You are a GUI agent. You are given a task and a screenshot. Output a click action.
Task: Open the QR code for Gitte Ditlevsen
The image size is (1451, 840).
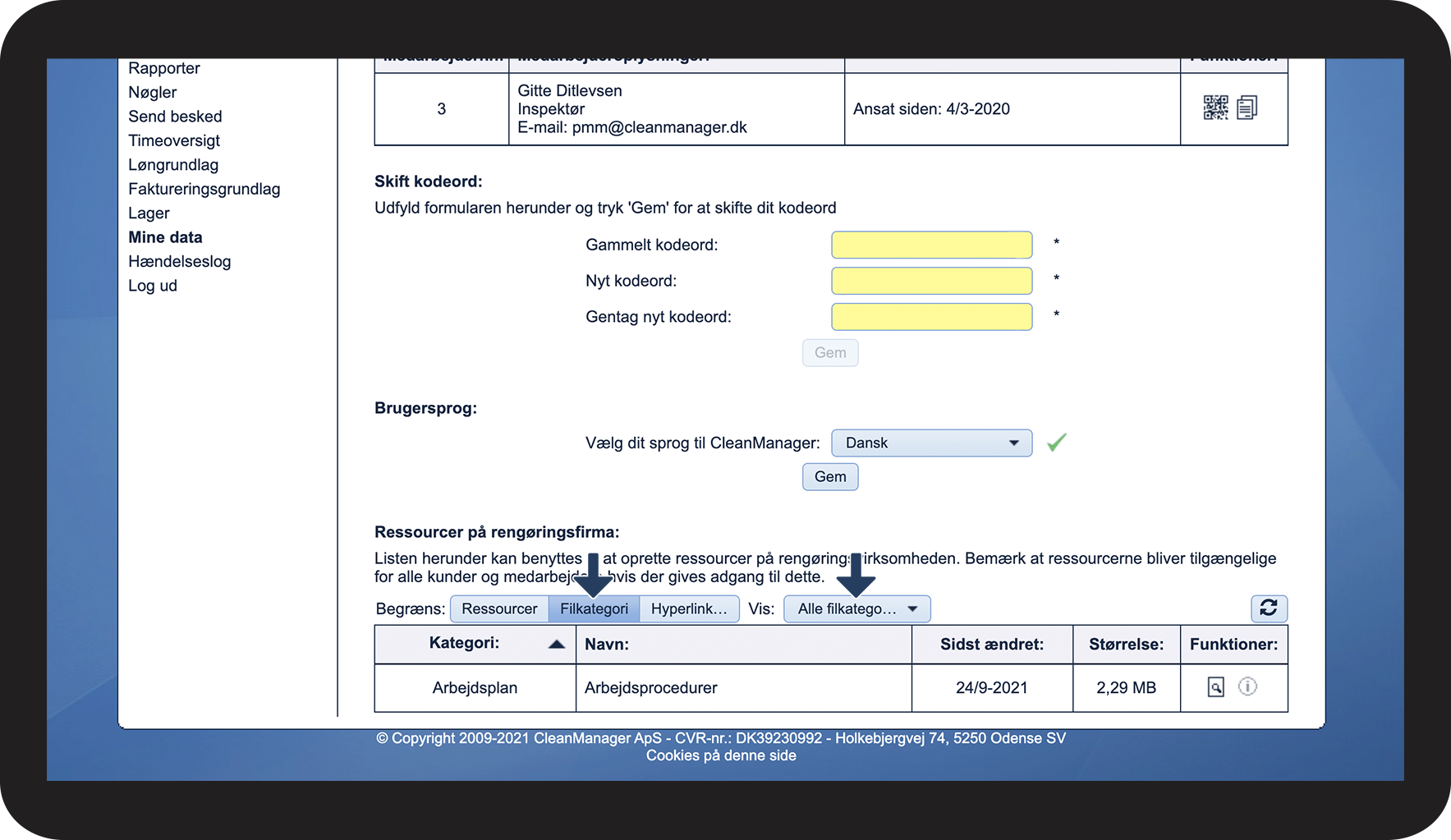coord(1215,108)
